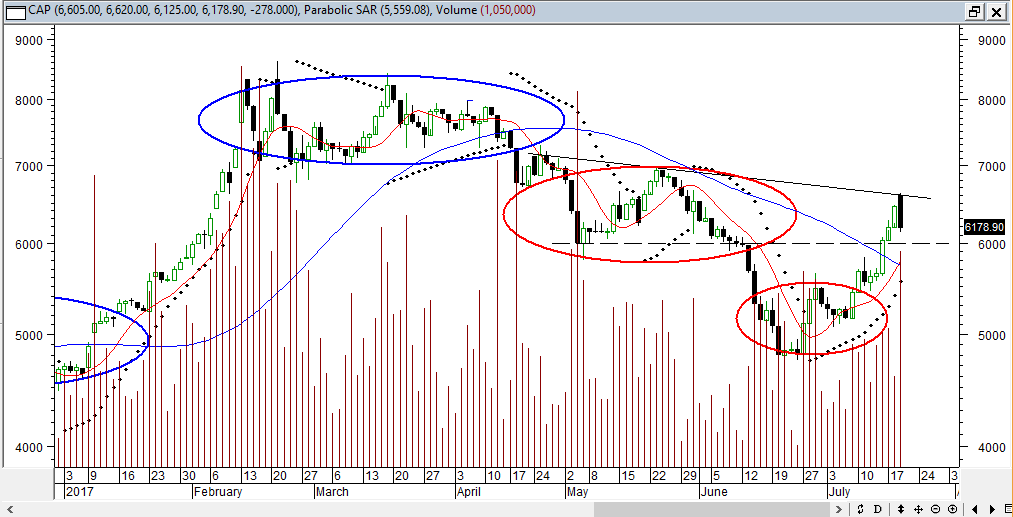Restore the chart window size

[975, 12]
